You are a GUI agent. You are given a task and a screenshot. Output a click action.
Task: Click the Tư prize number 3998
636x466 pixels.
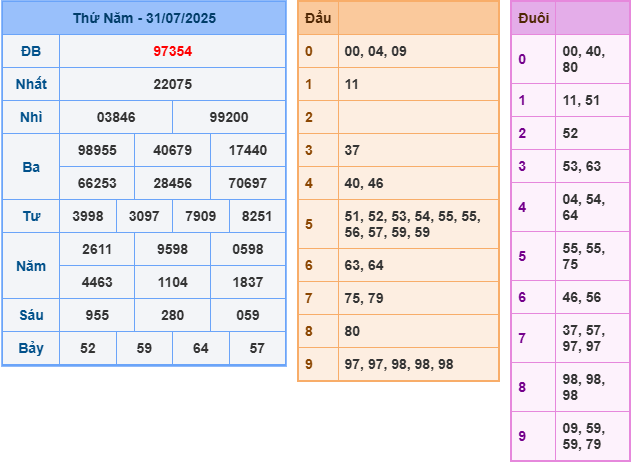(88, 216)
